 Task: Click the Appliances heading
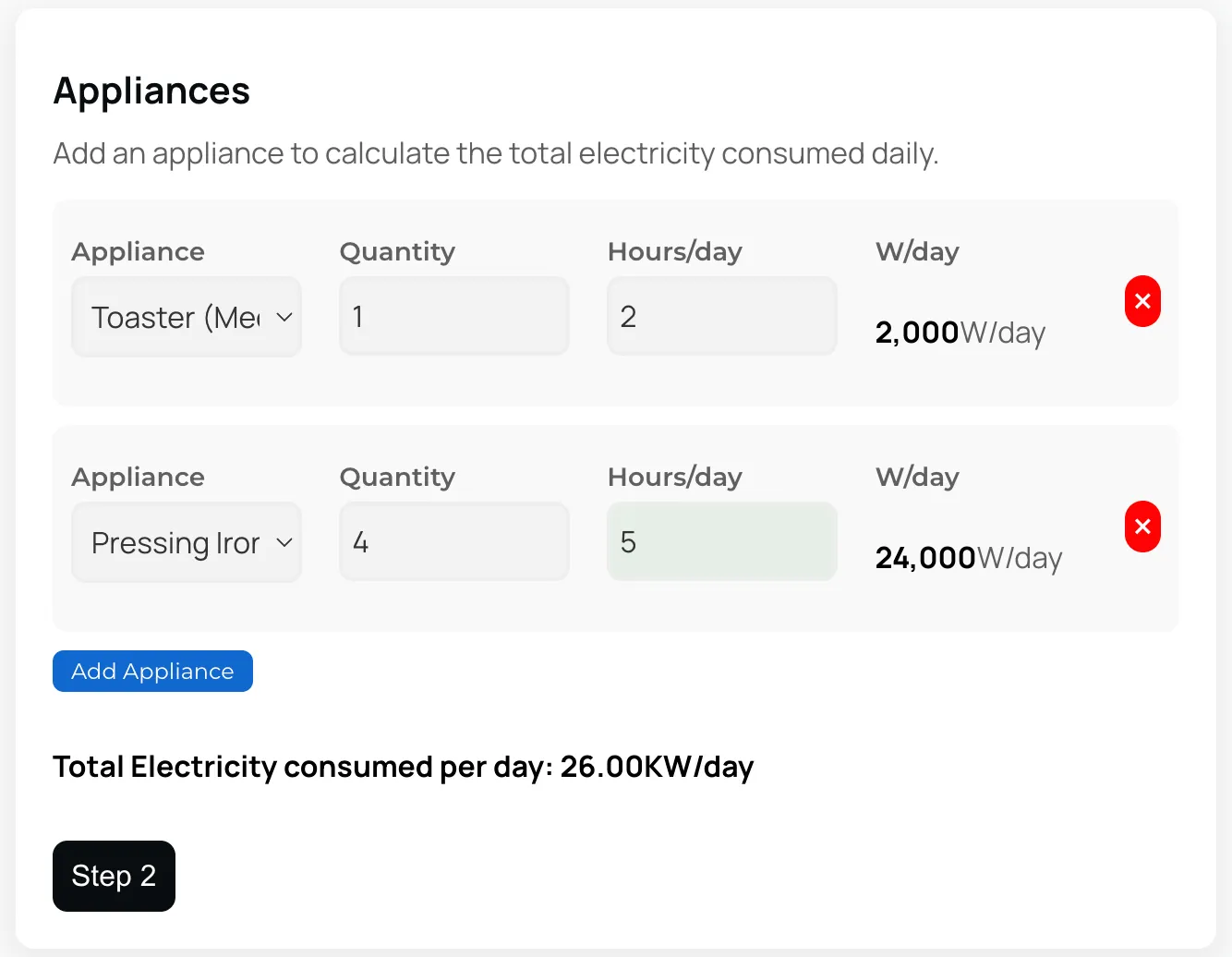151,91
